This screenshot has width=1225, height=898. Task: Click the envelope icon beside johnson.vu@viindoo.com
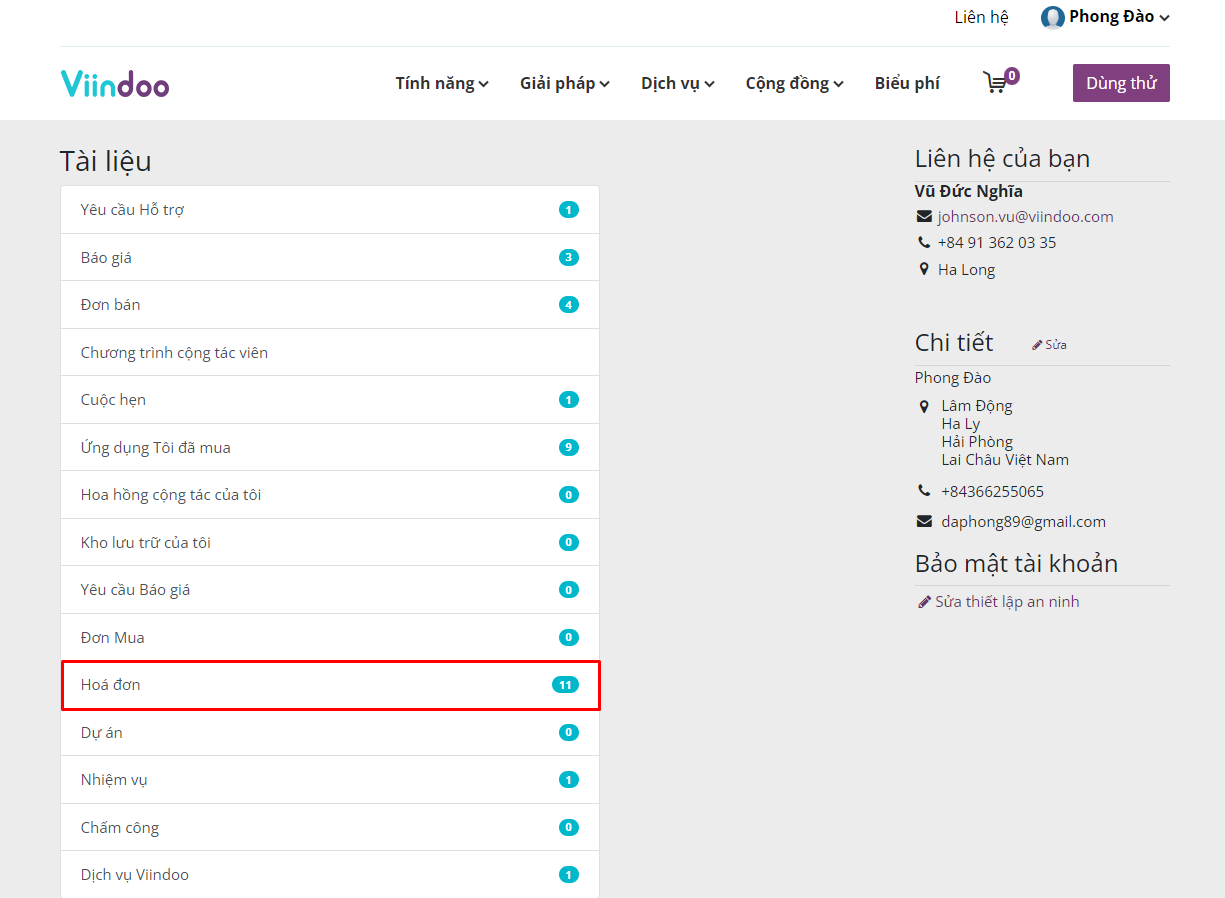[924, 217]
